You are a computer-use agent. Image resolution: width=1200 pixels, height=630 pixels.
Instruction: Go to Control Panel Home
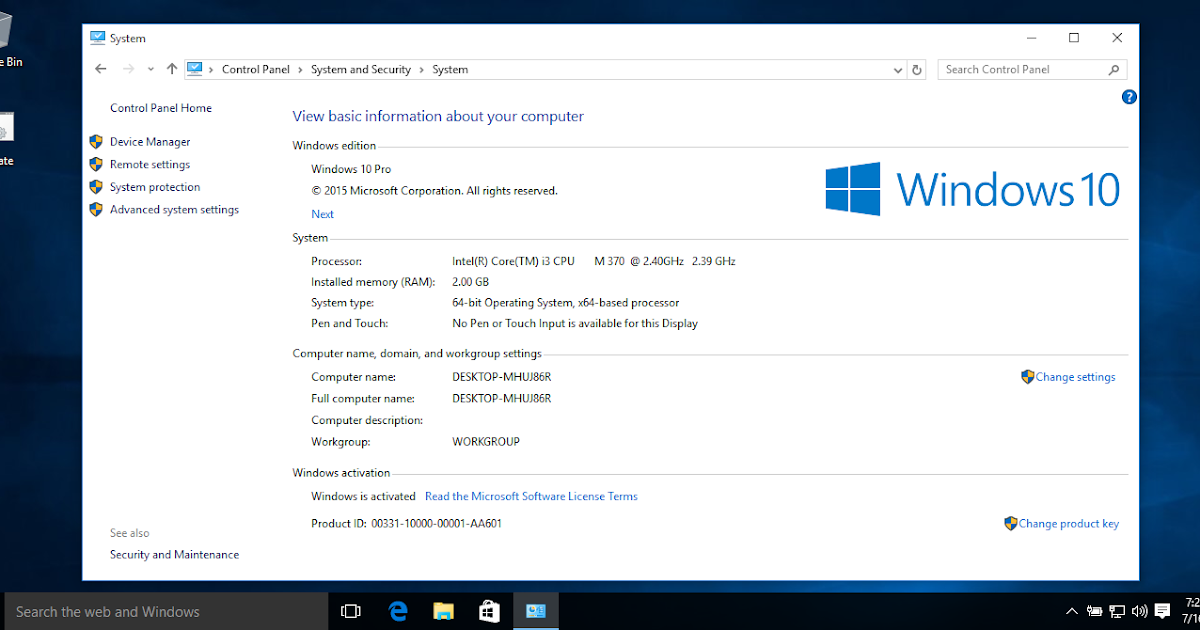point(161,108)
